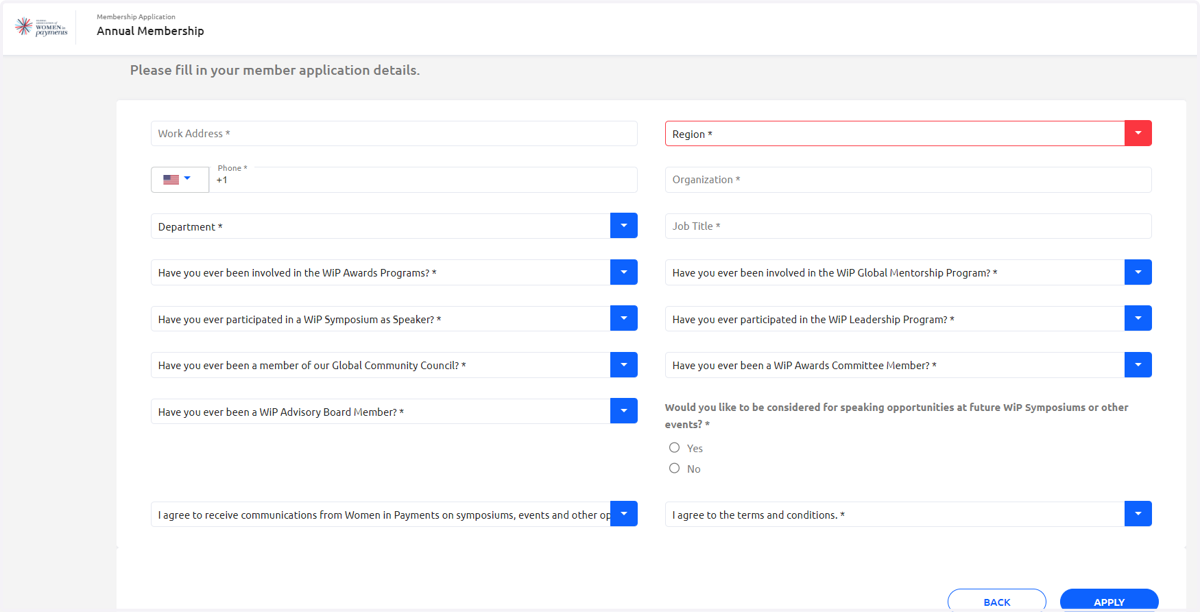Select Yes for speaking opportunities
This screenshot has width=1200, height=612.
pyautogui.click(x=674, y=448)
